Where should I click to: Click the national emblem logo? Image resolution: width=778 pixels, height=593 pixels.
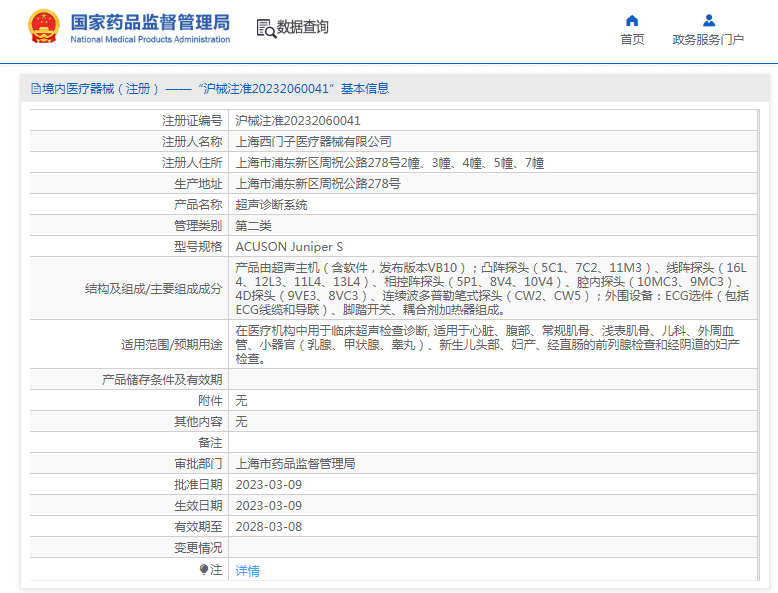pos(43,27)
